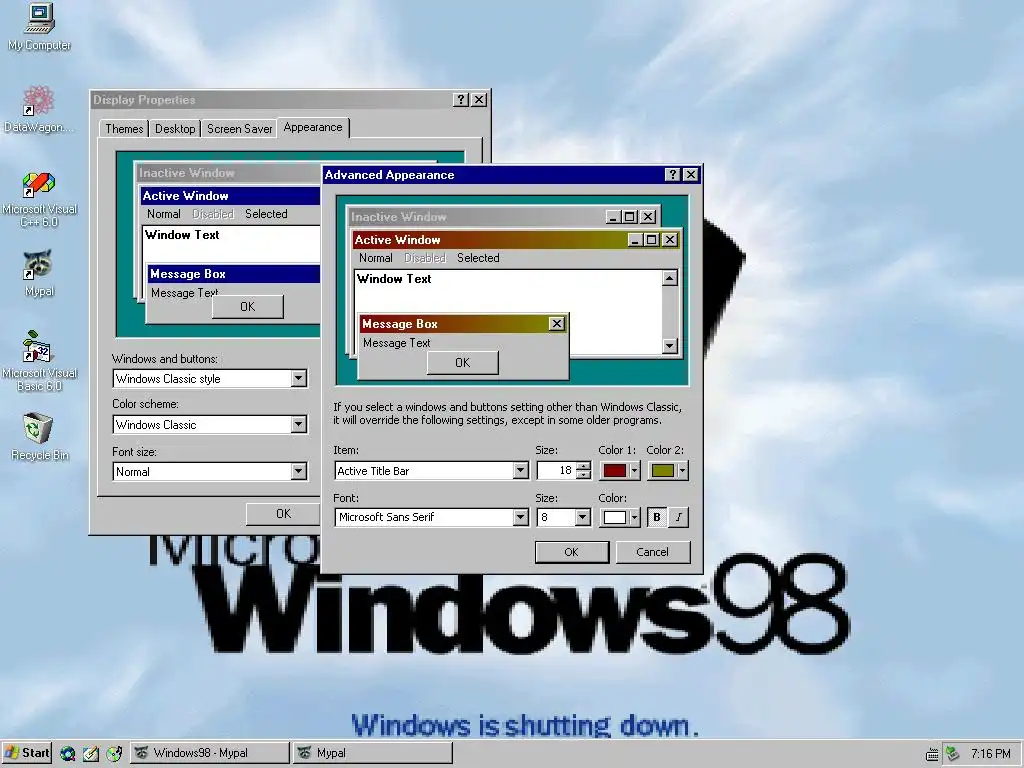Click the white font Color swatch
This screenshot has width=1024, height=768.
[x=615, y=517]
